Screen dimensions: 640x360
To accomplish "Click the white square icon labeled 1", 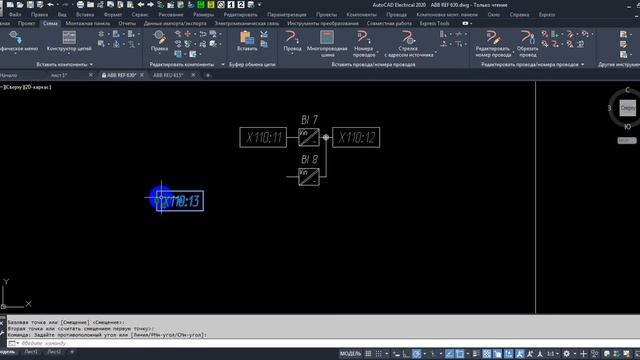I will click(231, 5).
